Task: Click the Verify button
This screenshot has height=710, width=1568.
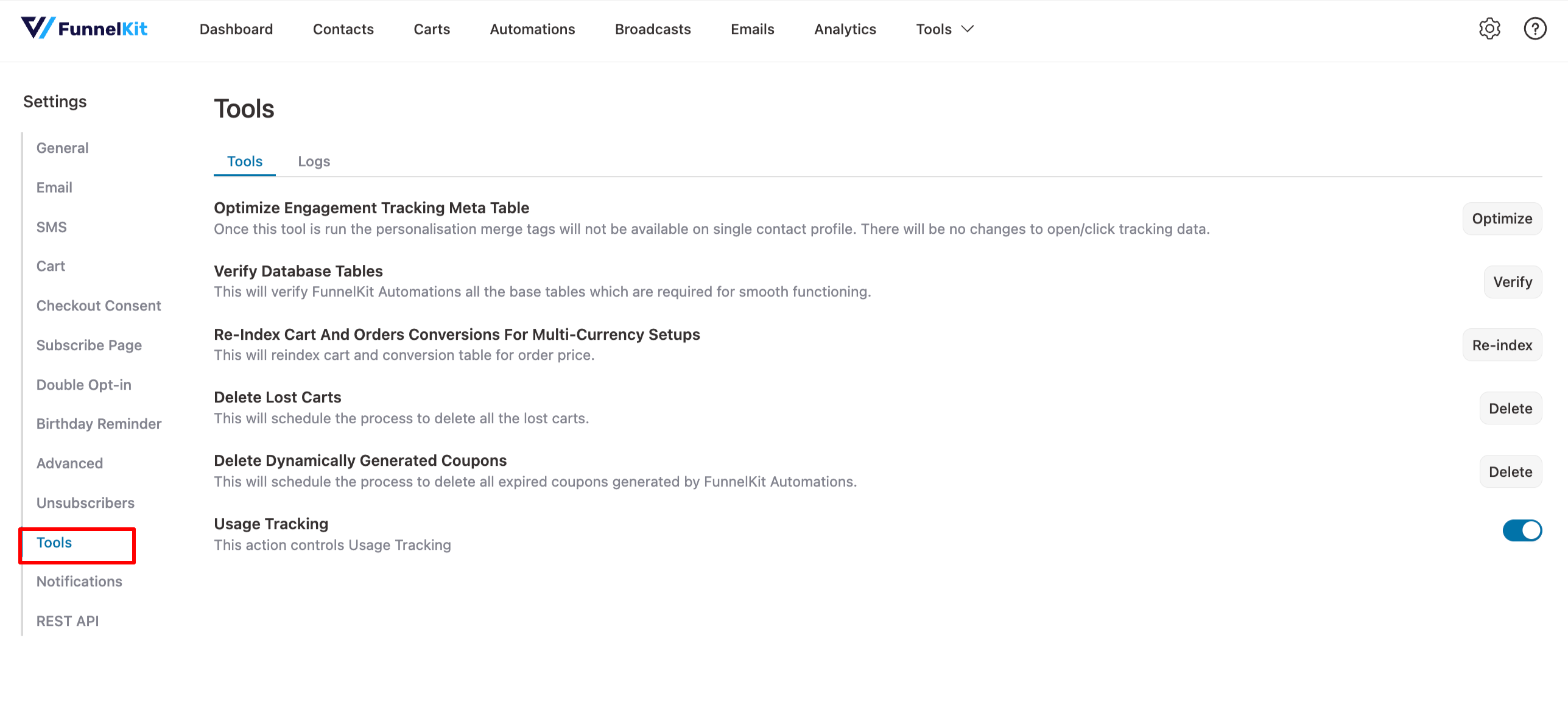Action: tap(1512, 282)
